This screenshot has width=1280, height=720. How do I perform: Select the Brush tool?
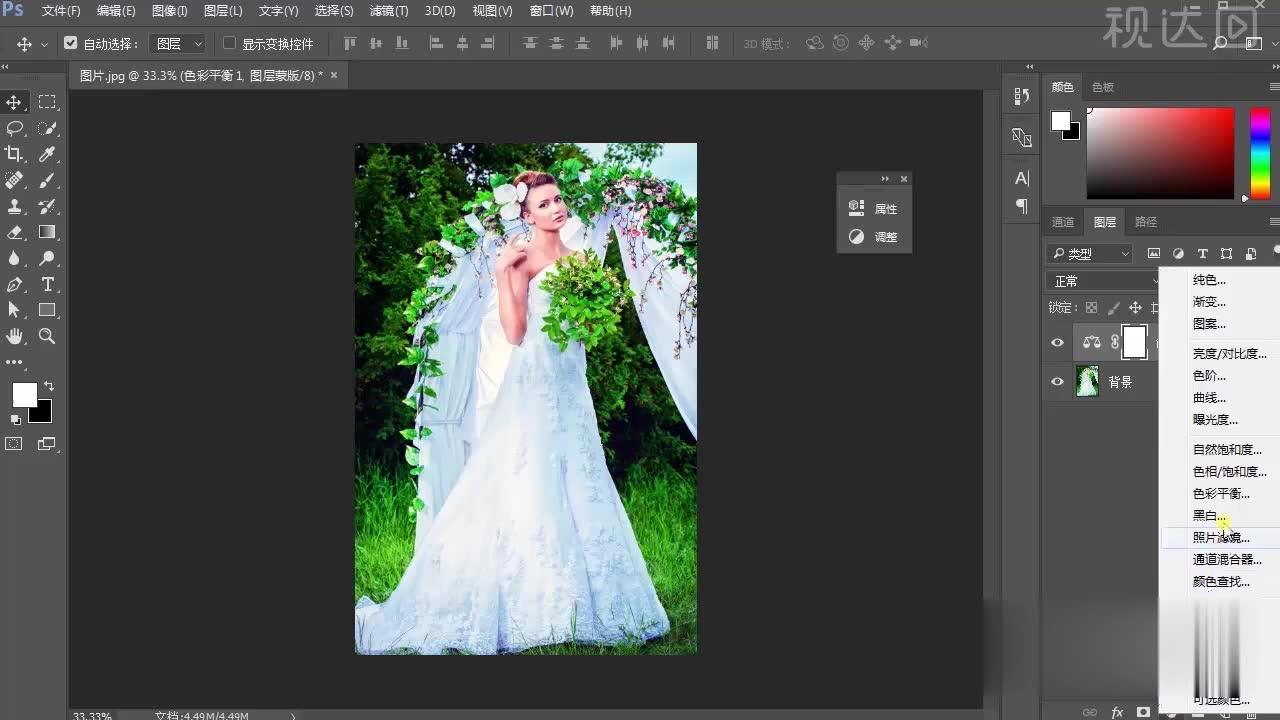click(47, 180)
